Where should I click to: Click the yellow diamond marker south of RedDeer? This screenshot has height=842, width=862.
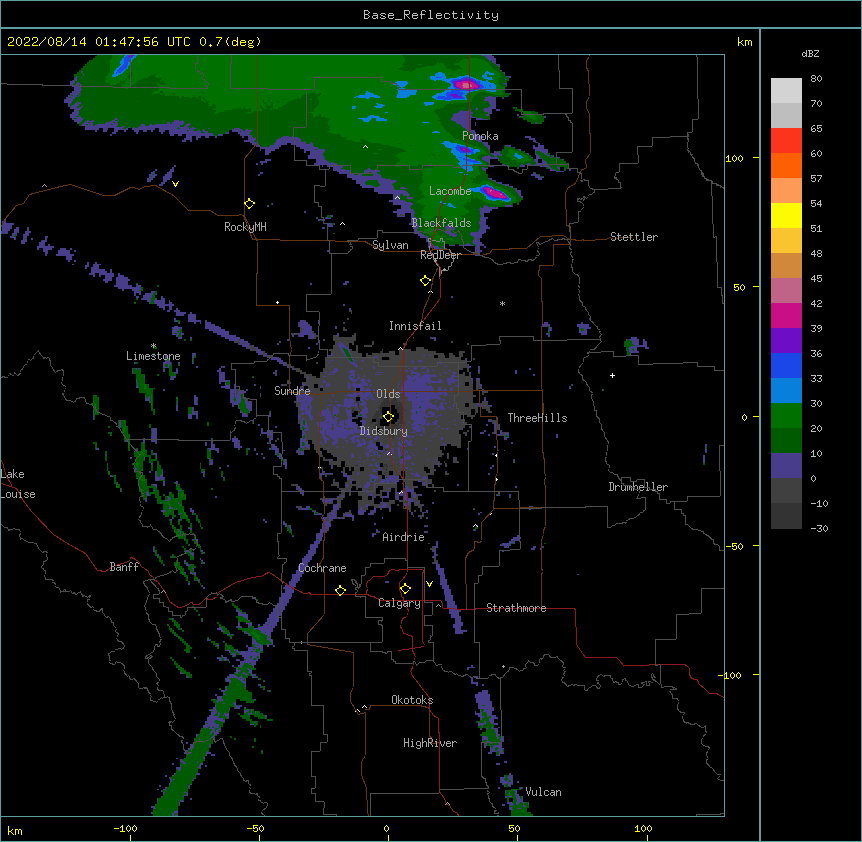[426, 281]
